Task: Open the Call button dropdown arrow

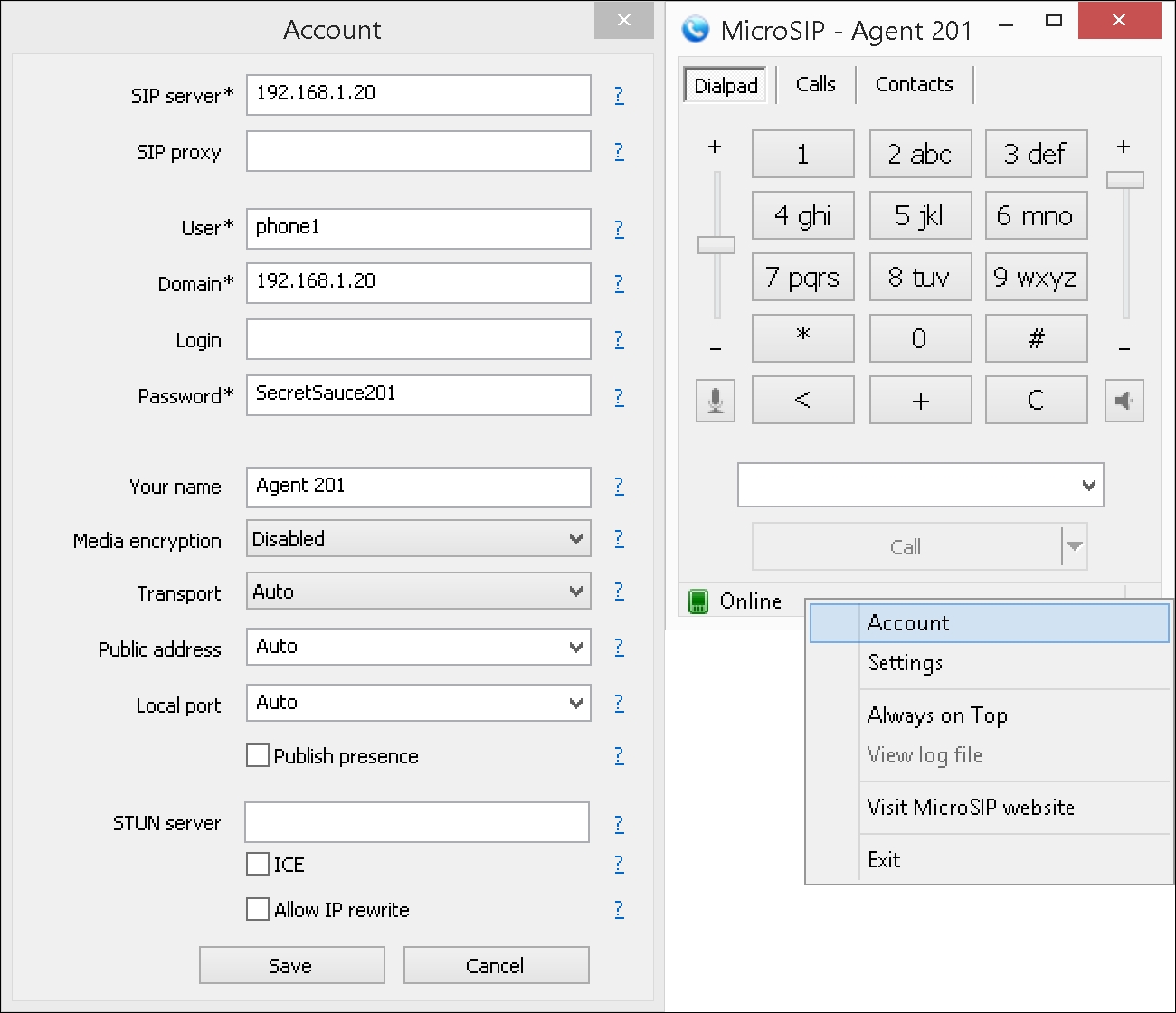Action: (1074, 546)
